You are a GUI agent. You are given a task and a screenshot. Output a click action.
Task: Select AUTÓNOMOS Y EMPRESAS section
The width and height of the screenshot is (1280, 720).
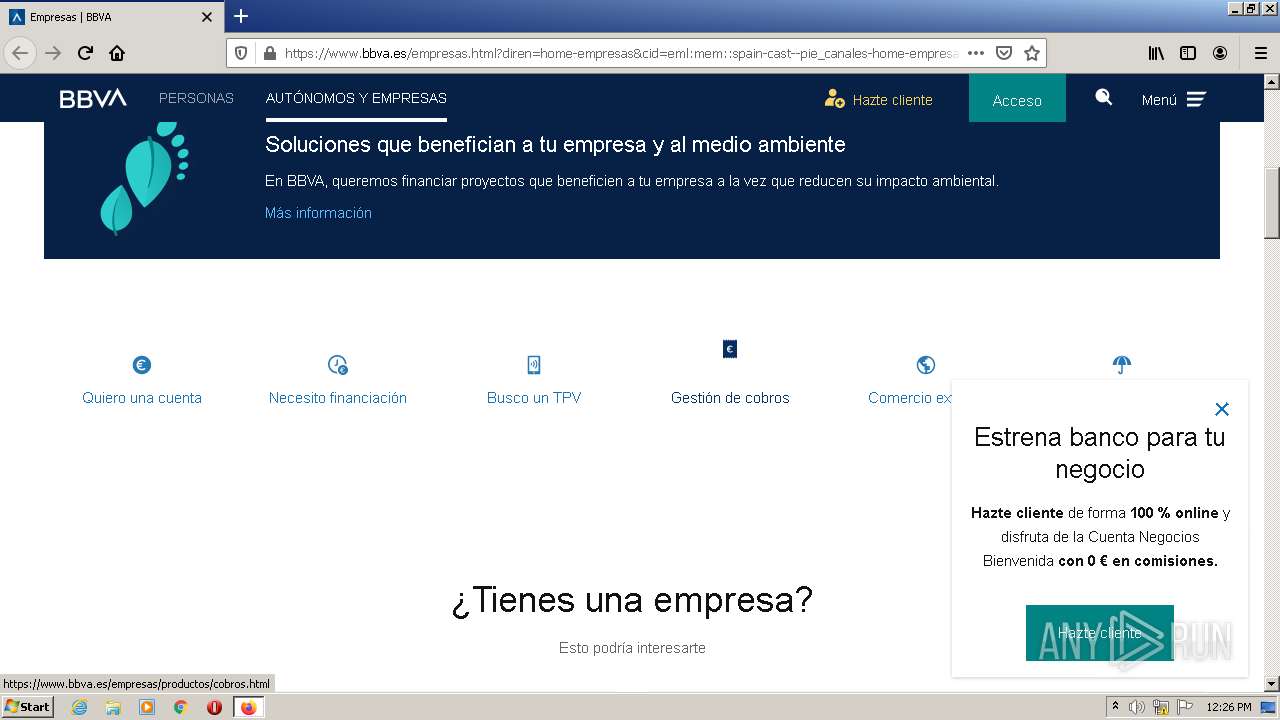[356, 98]
